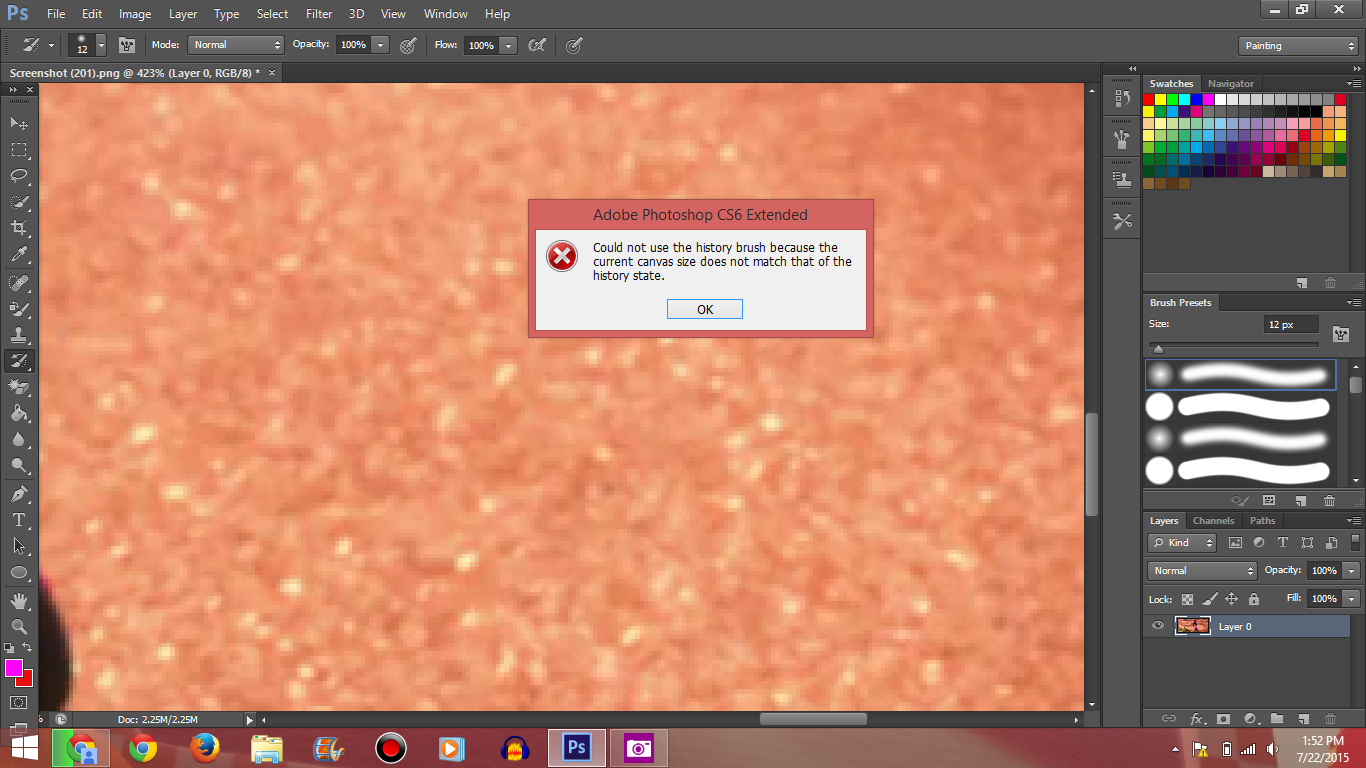Image resolution: width=1366 pixels, height=768 pixels.
Task: Select the Rectangular Marquee tool
Action: [19, 150]
